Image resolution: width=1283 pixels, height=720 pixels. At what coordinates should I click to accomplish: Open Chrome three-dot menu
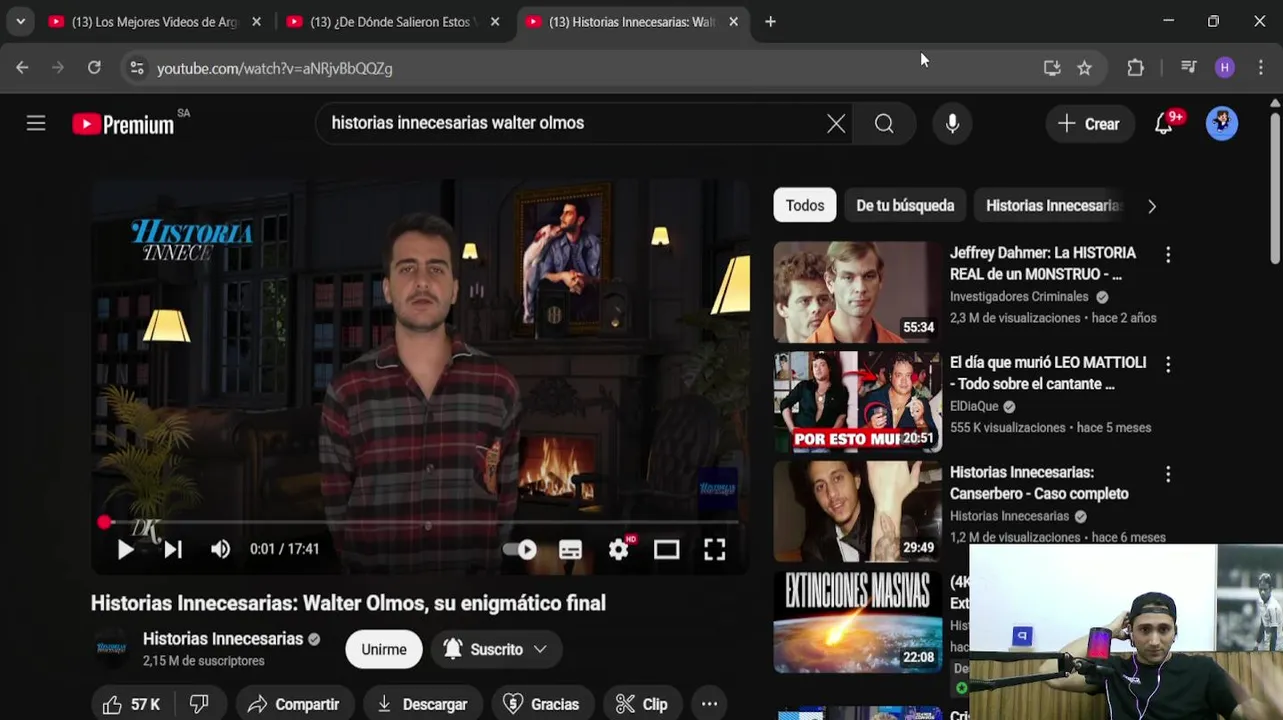[1260, 68]
